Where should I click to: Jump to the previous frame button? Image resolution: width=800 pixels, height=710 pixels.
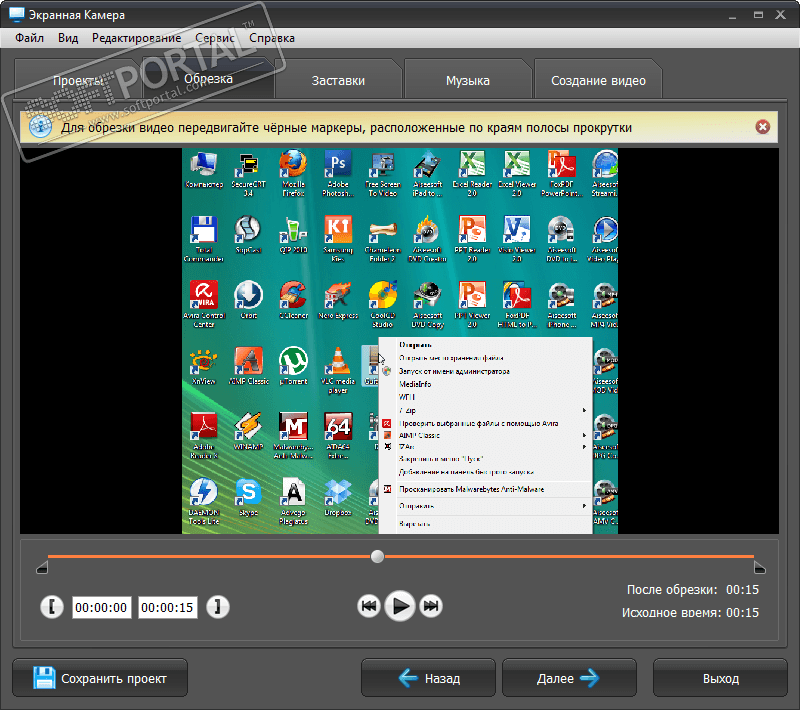pos(368,606)
